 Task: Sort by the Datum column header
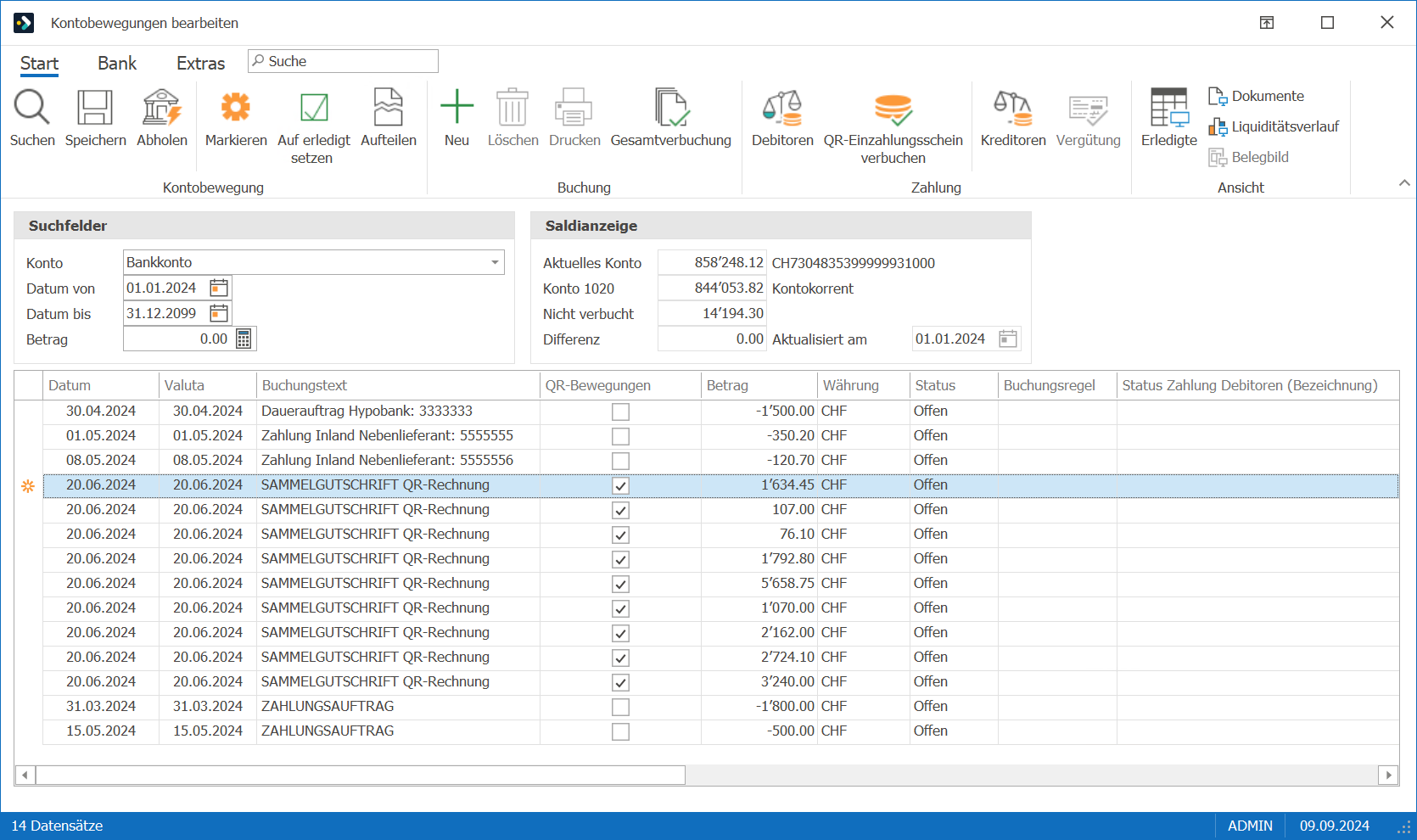tap(101, 385)
